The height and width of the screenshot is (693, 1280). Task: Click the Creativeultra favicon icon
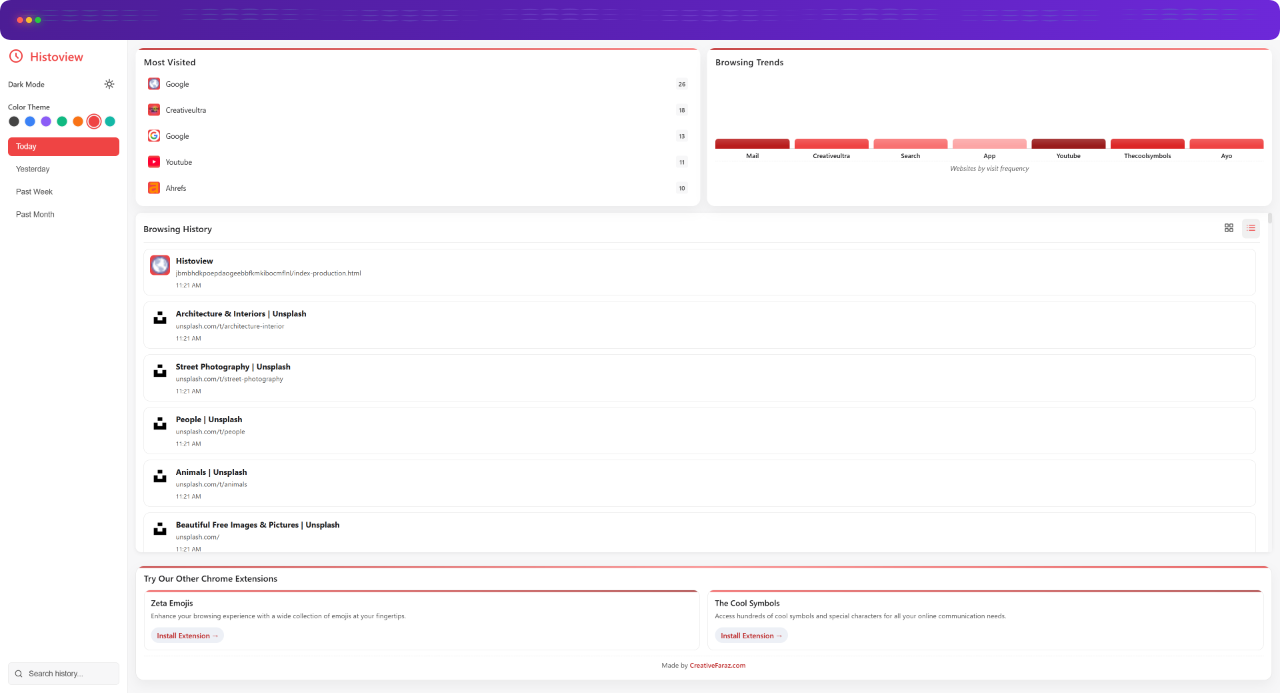click(x=154, y=110)
